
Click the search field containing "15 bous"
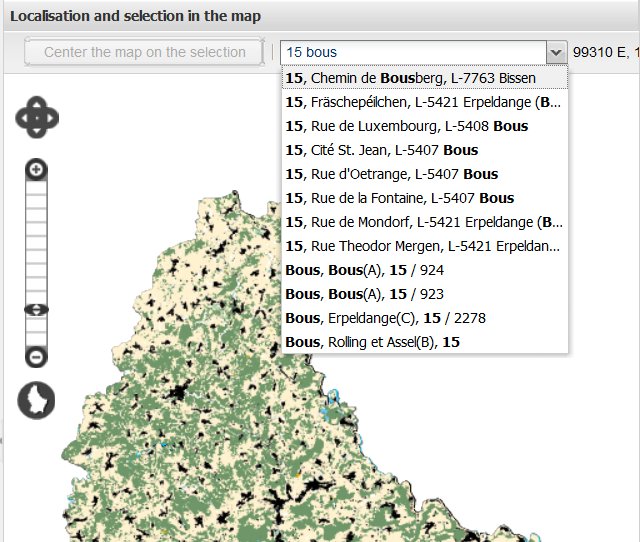(412, 52)
